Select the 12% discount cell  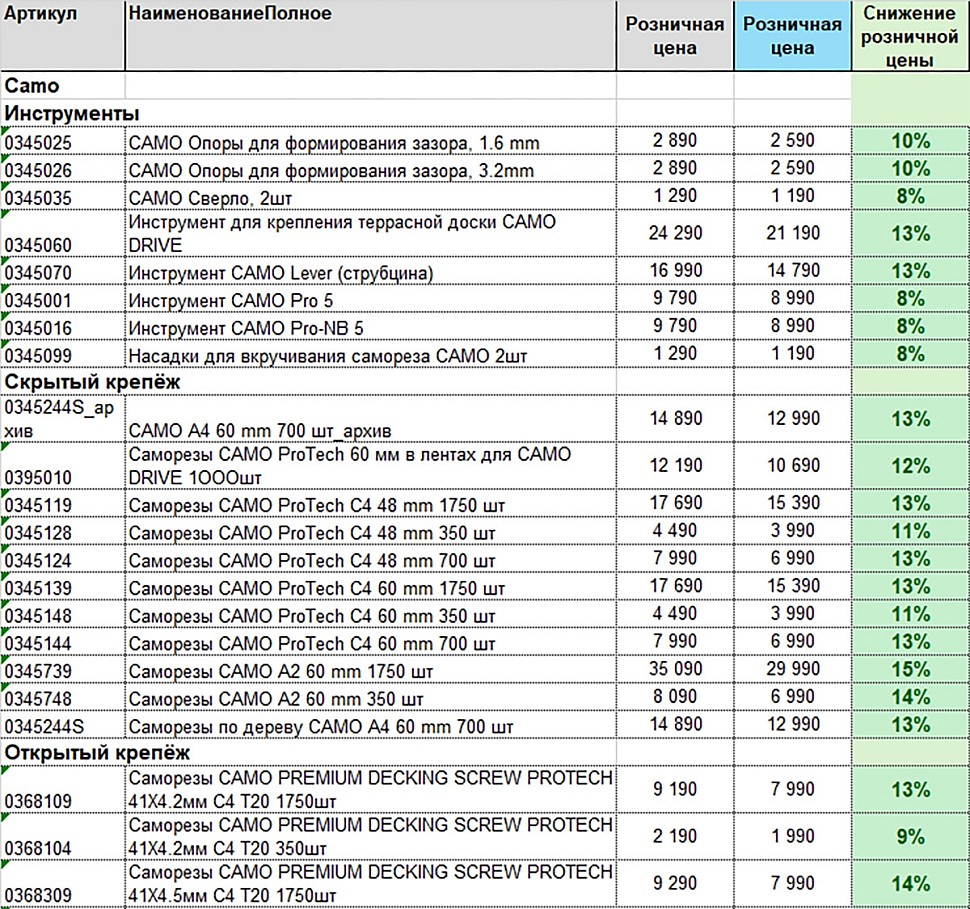click(910, 465)
